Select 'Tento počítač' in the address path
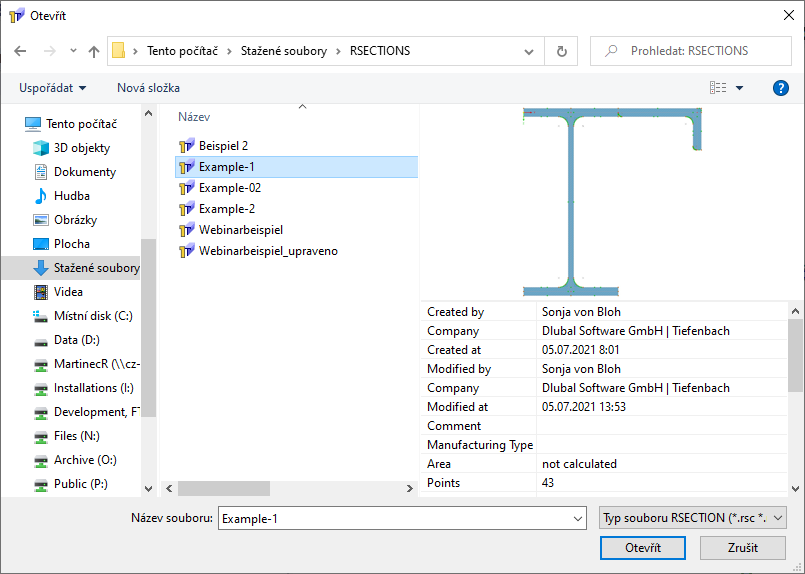 click(182, 51)
